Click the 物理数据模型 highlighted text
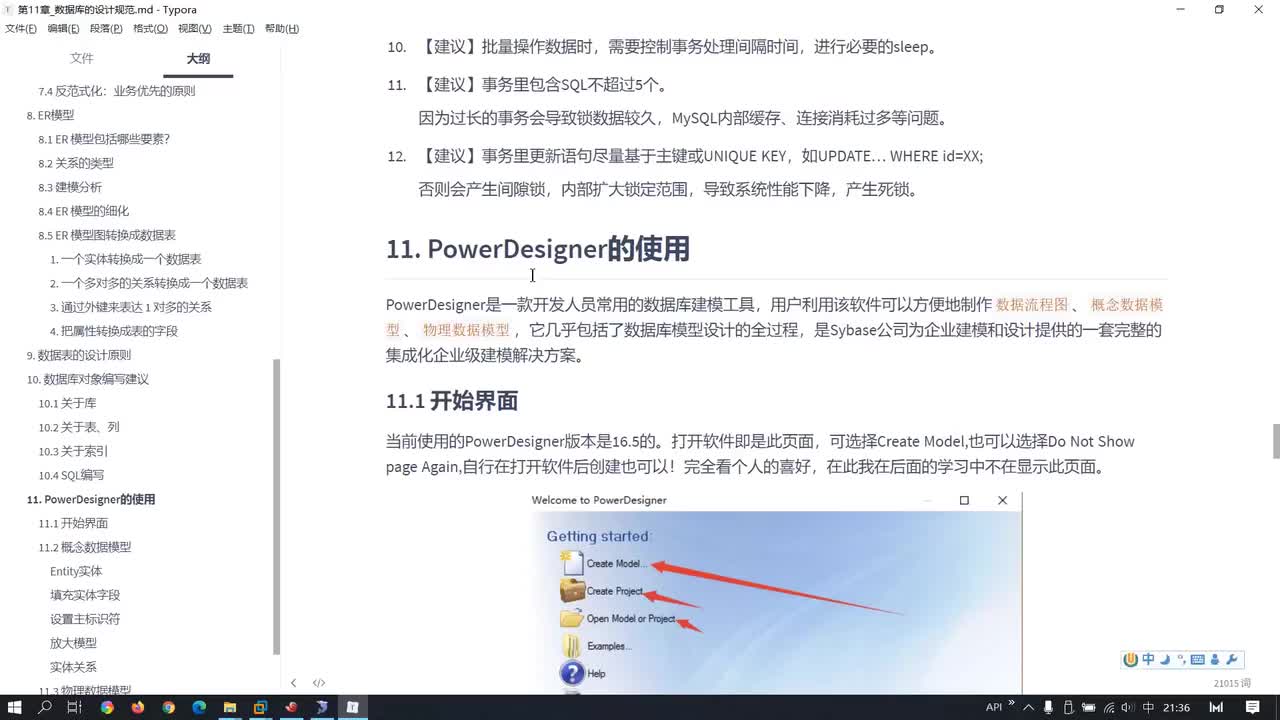This screenshot has height=720, width=1280. point(466,330)
